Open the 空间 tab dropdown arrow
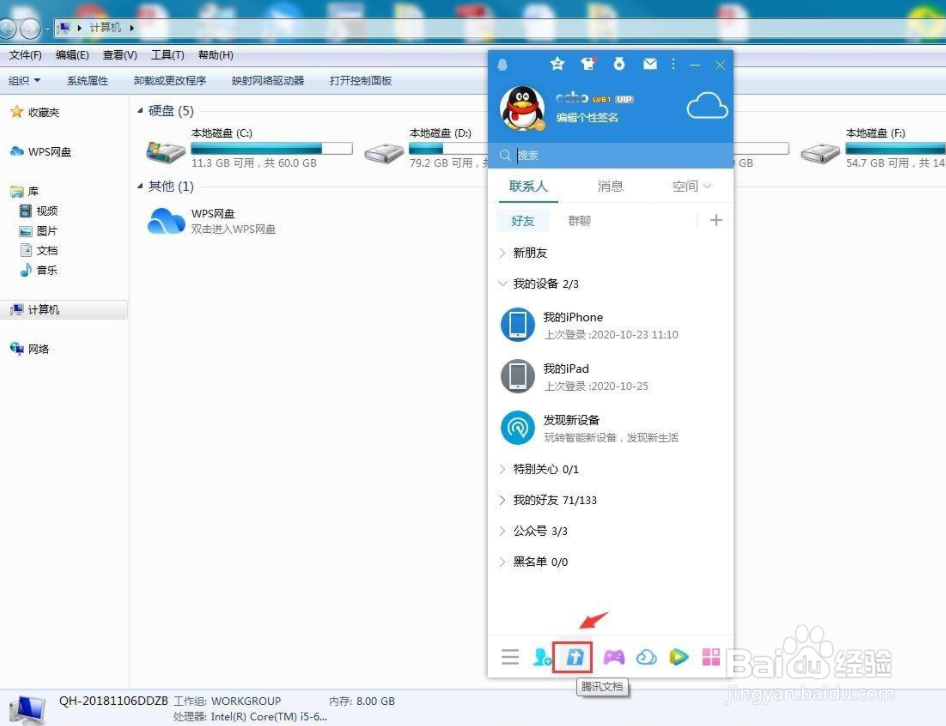Screen dimensions: 946x726 (x=708, y=186)
